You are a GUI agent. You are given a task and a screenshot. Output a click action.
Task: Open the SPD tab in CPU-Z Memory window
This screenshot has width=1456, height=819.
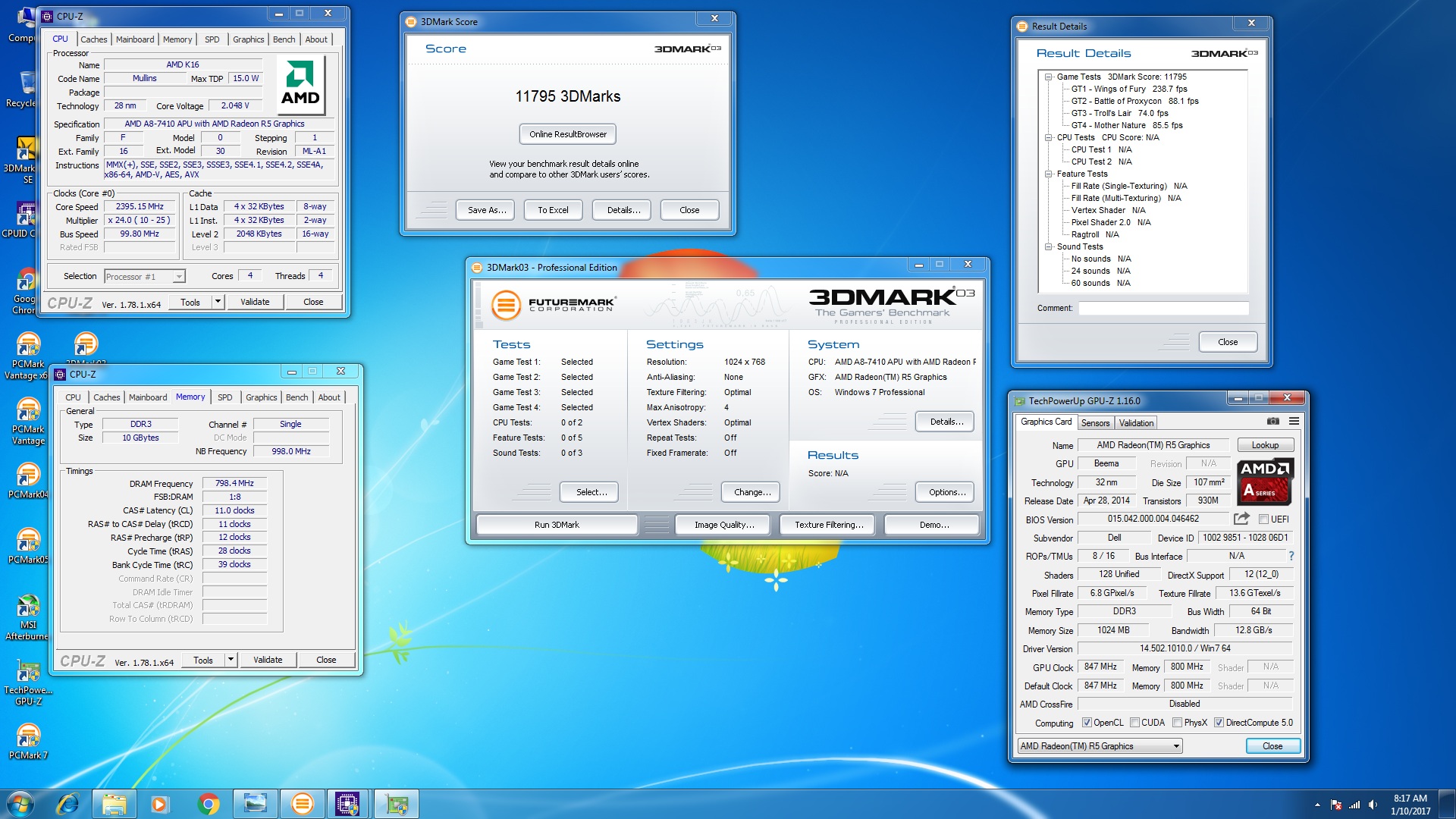pyautogui.click(x=225, y=397)
